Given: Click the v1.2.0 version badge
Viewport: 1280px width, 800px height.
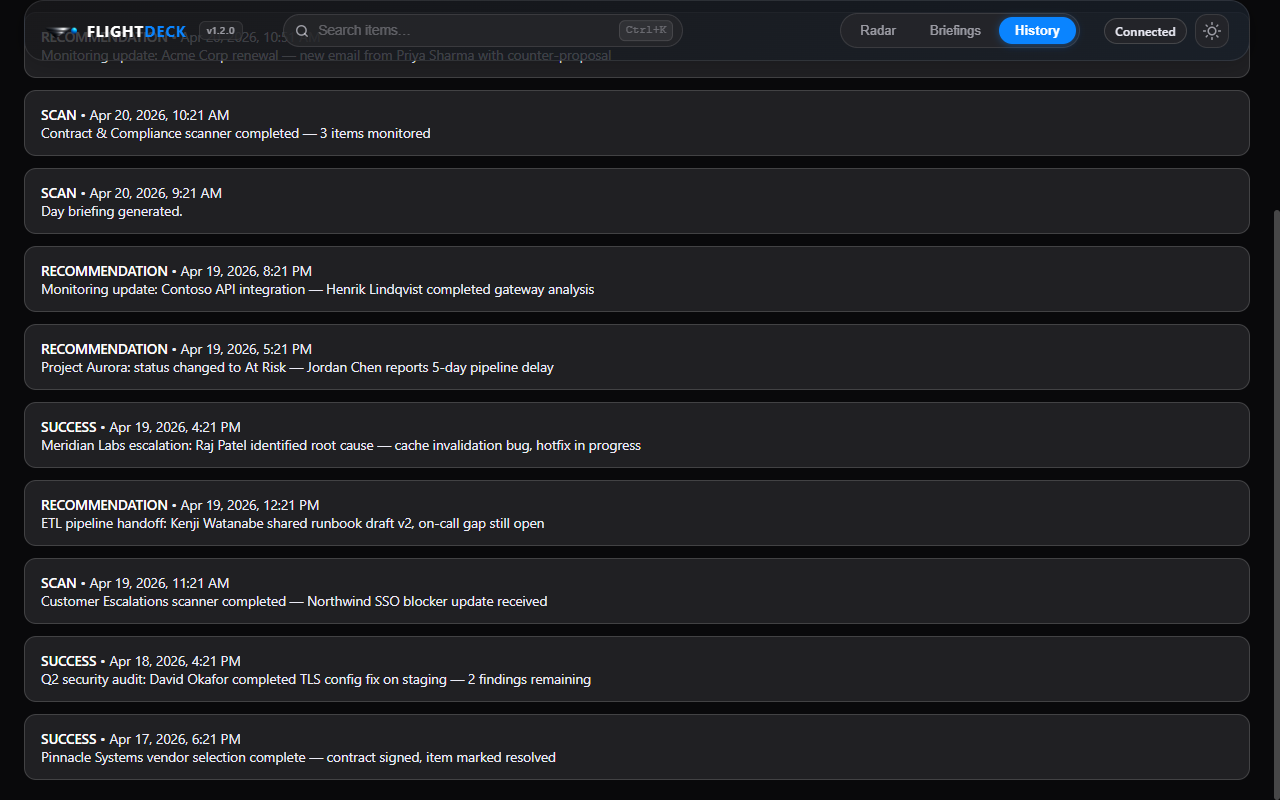Looking at the screenshot, I should [x=221, y=31].
